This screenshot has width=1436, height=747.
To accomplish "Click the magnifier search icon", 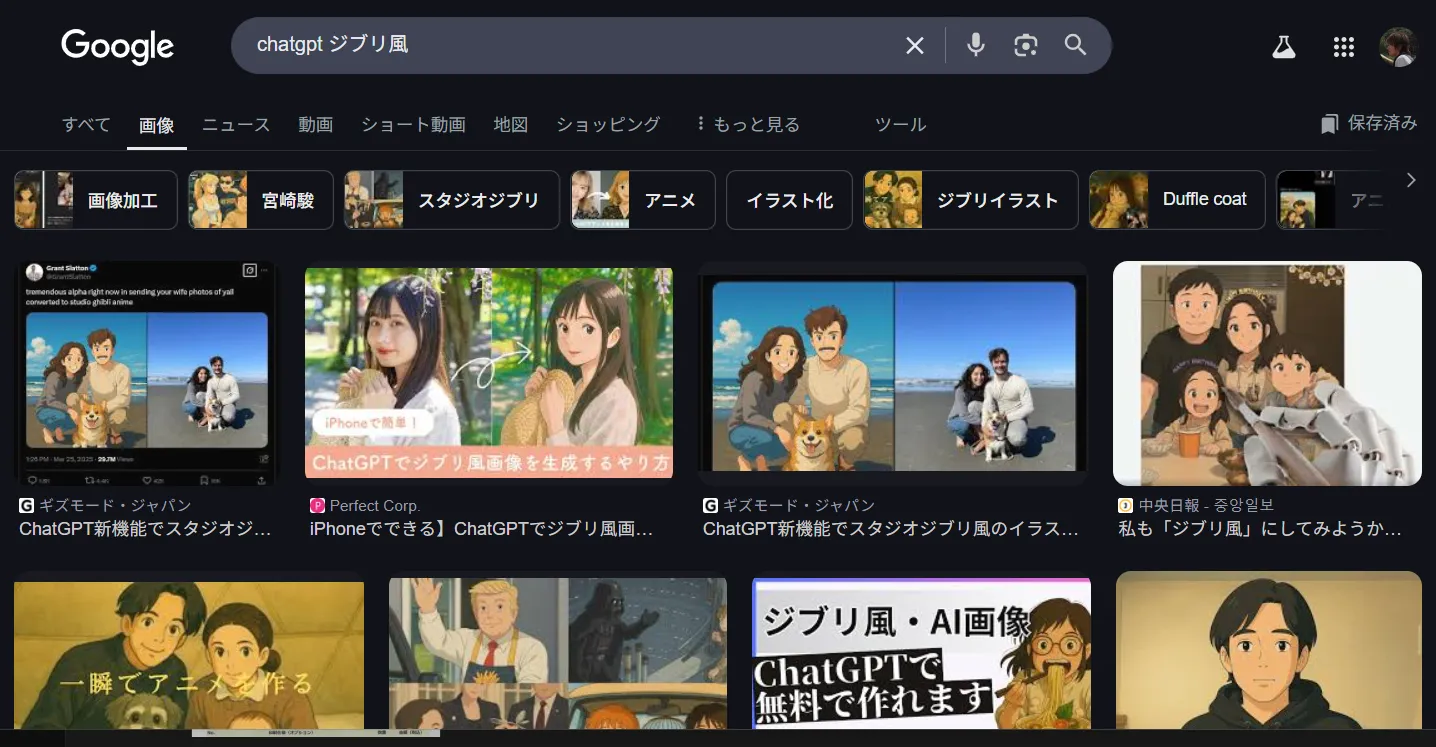I will [x=1075, y=45].
